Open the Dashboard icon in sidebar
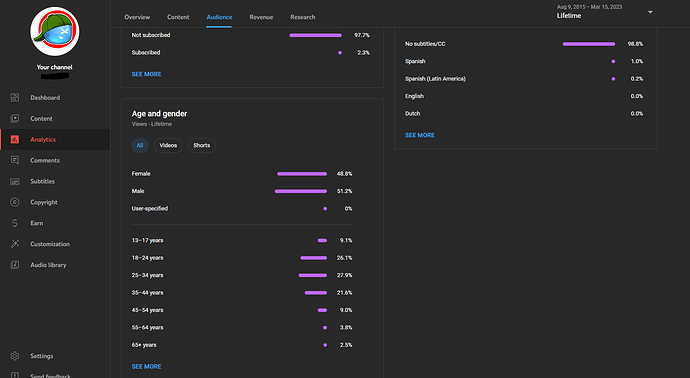The height and width of the screenshot is (378, 690). (15, 98)
